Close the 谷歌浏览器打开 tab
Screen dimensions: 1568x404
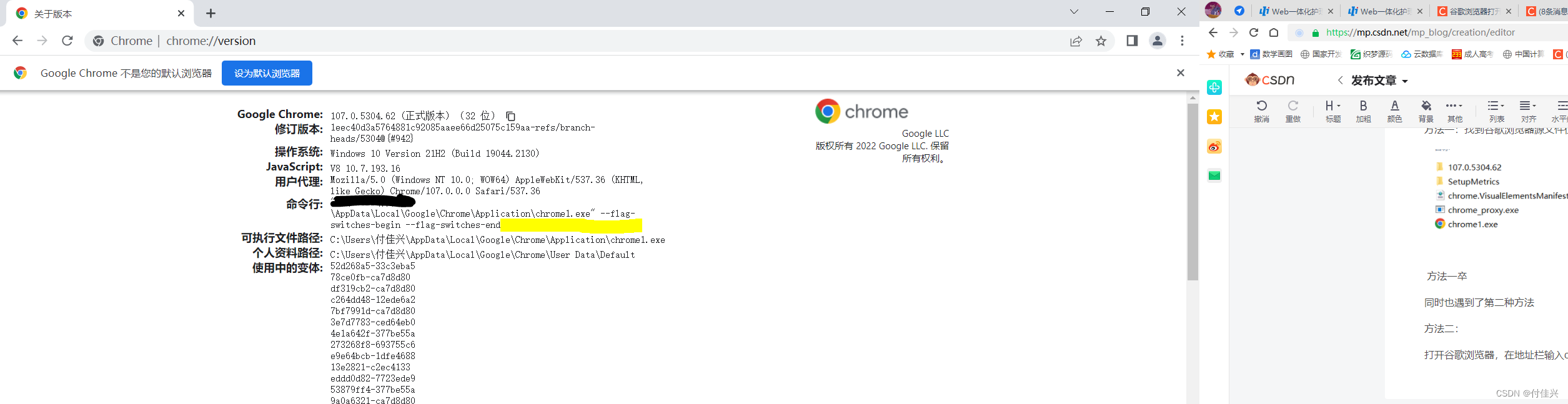pos(1509,11)
